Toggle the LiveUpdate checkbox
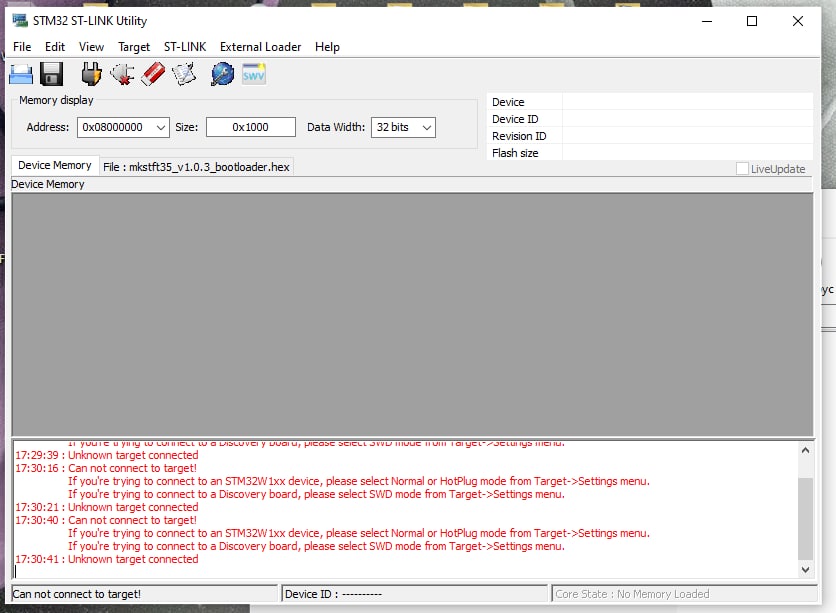 pos(742,168)
